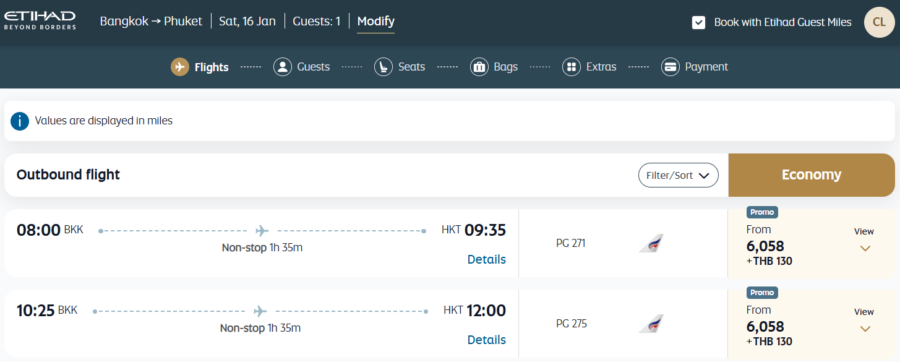This screenshot has height=362, width=900.
Task: Click the PG 275 flight number
Action: (x=572, y=324)
